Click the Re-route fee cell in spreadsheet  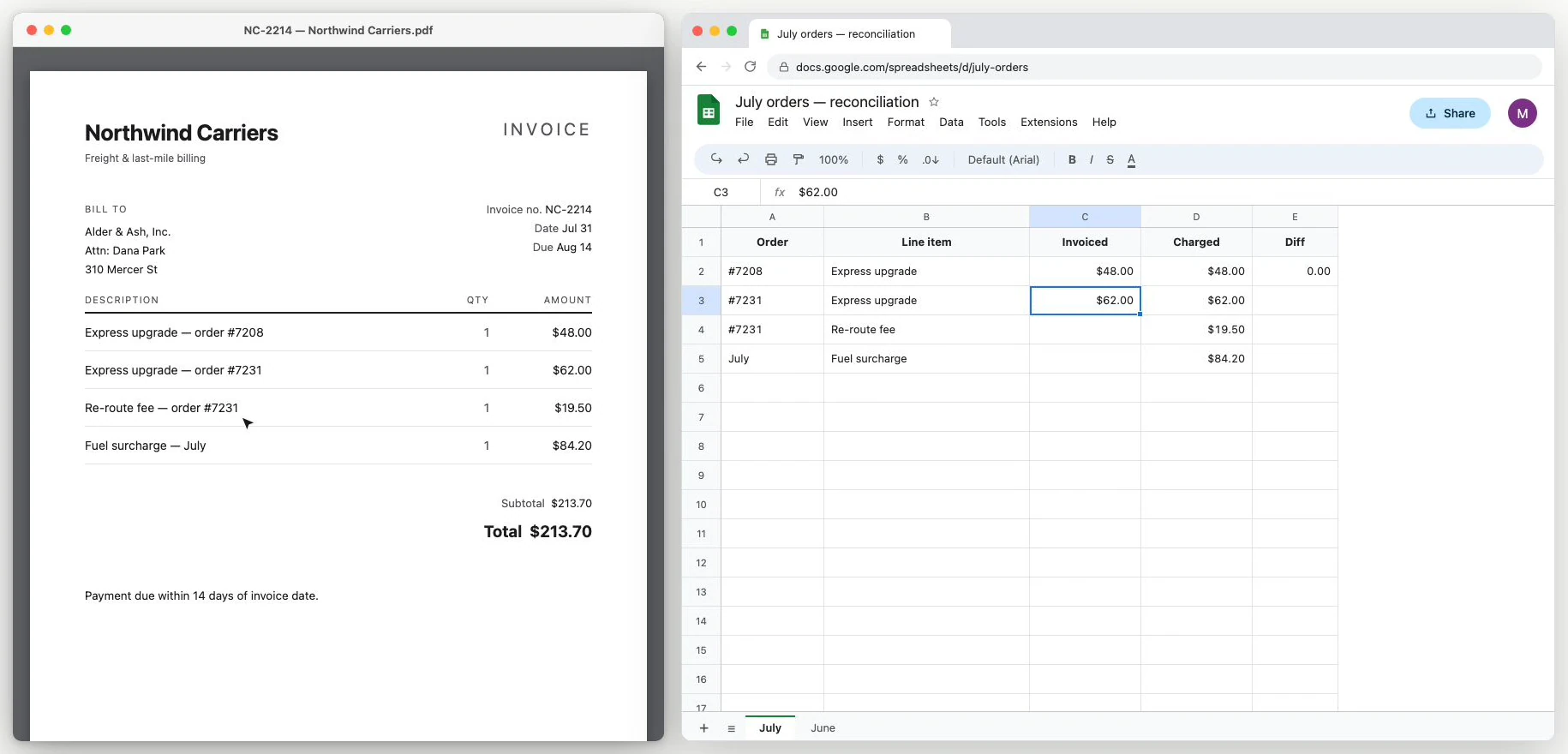[x=926, y=330]
